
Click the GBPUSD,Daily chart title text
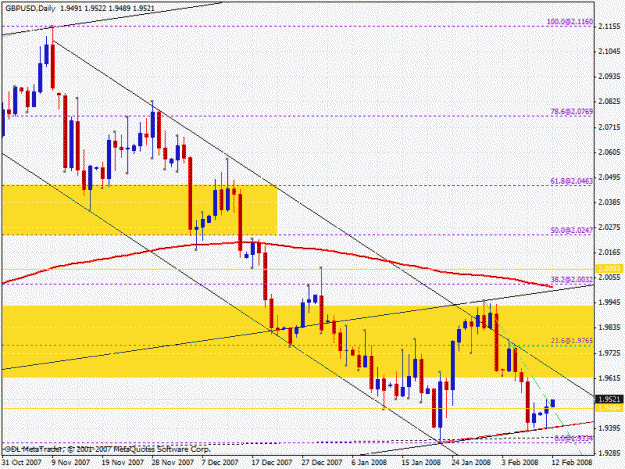coord(31,8)
